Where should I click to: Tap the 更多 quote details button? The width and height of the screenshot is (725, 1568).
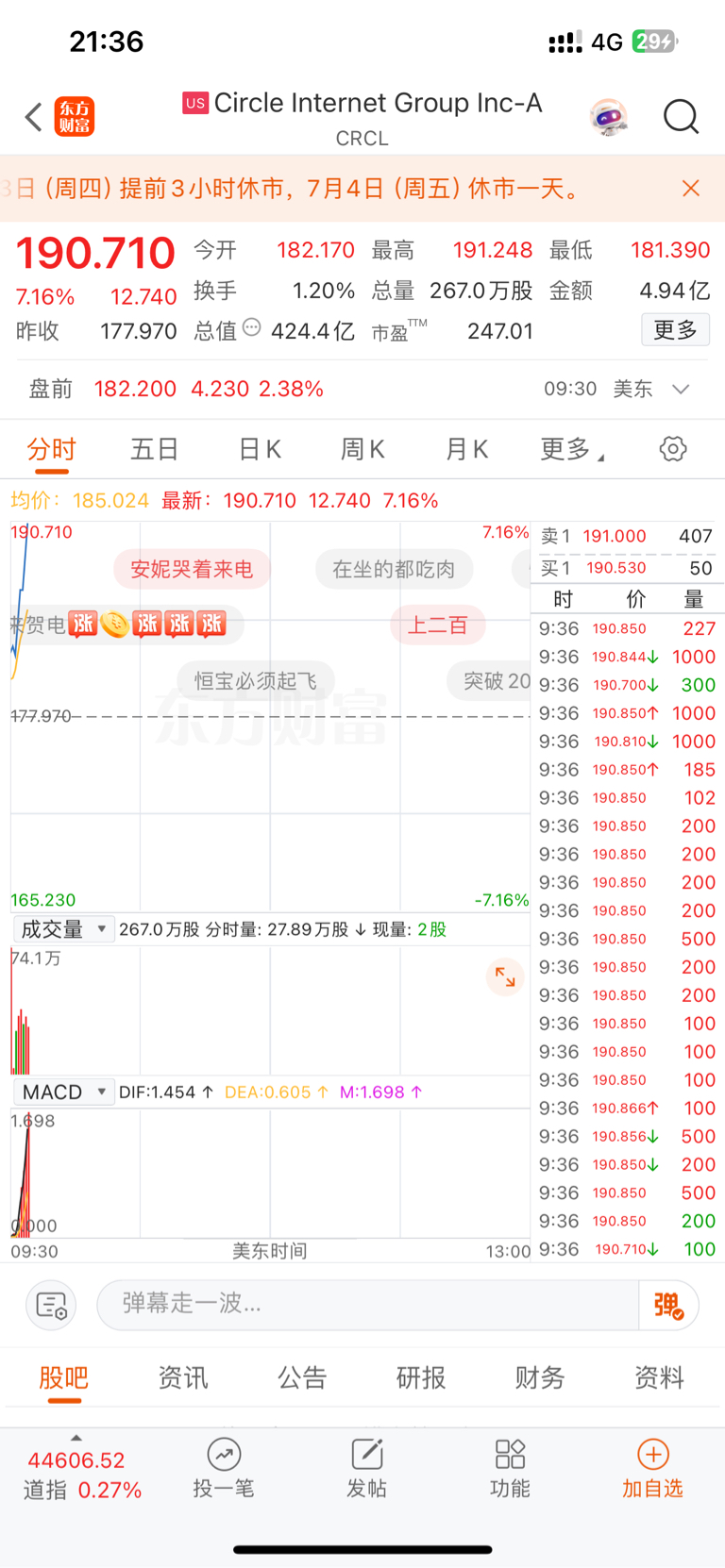coord(675,330)
